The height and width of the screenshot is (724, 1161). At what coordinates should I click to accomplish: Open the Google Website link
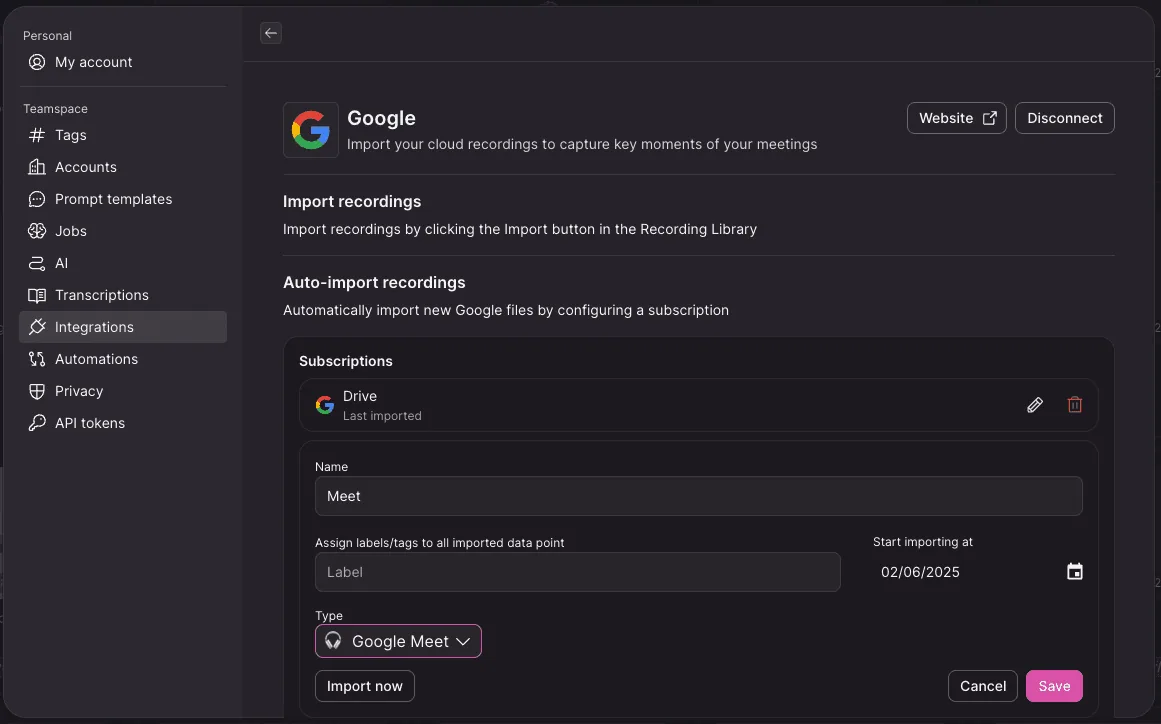(x=956, y=118)
